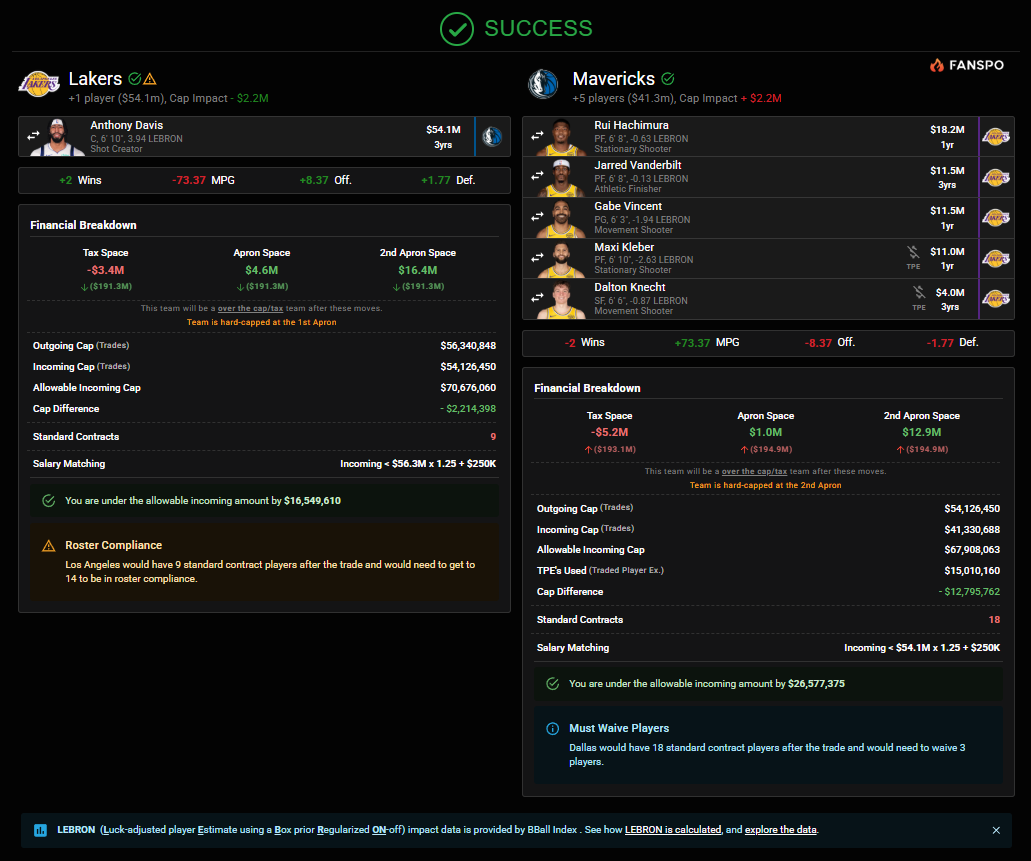Click Mavericks 2nd Apron Space value $12.9M
This screenshot has width=1031, height=861.
click(x=921, y=433)
